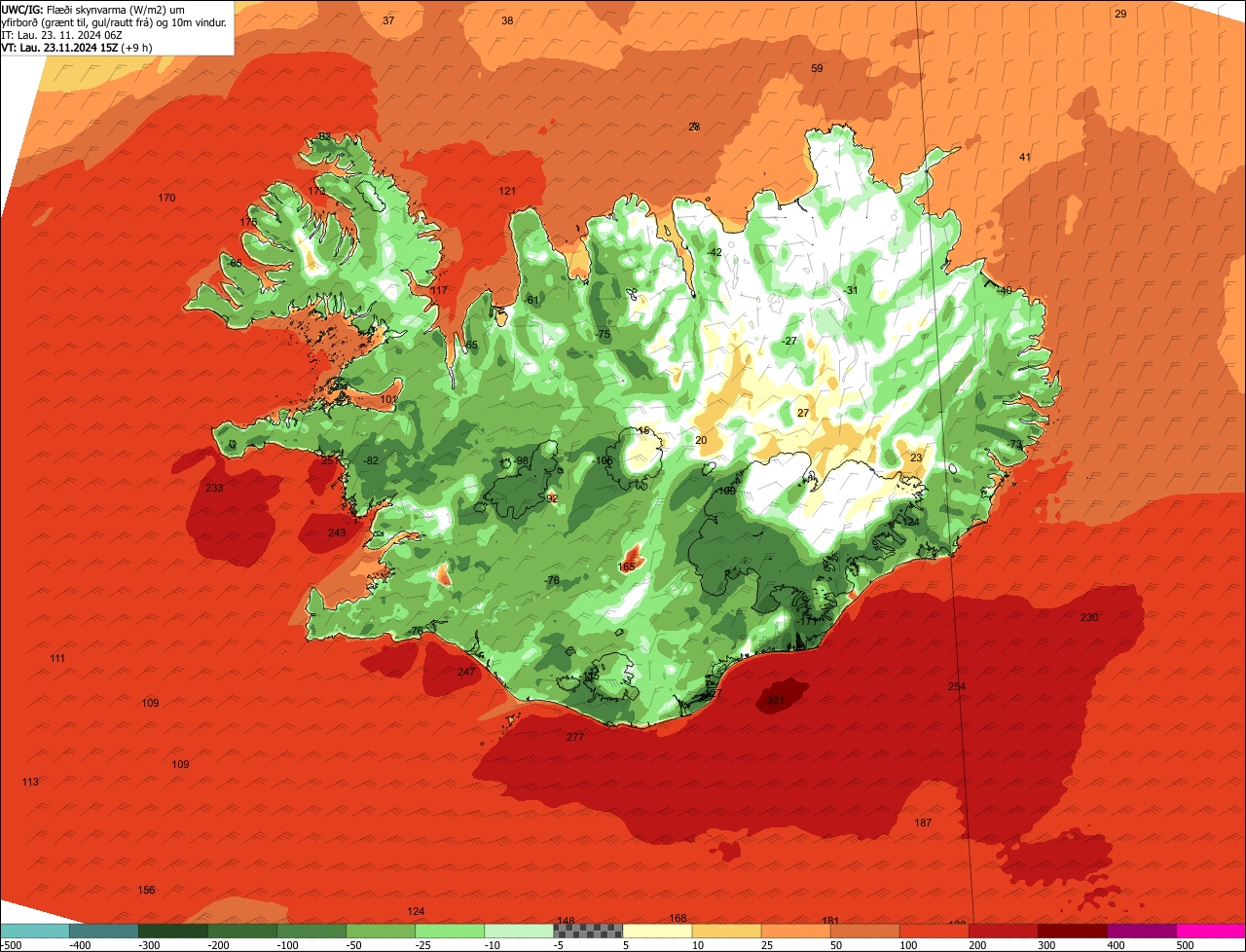Select the map value 170 northwest of the Westfjords
Viewport: 1246px width, 952px height.
(166, 198)
